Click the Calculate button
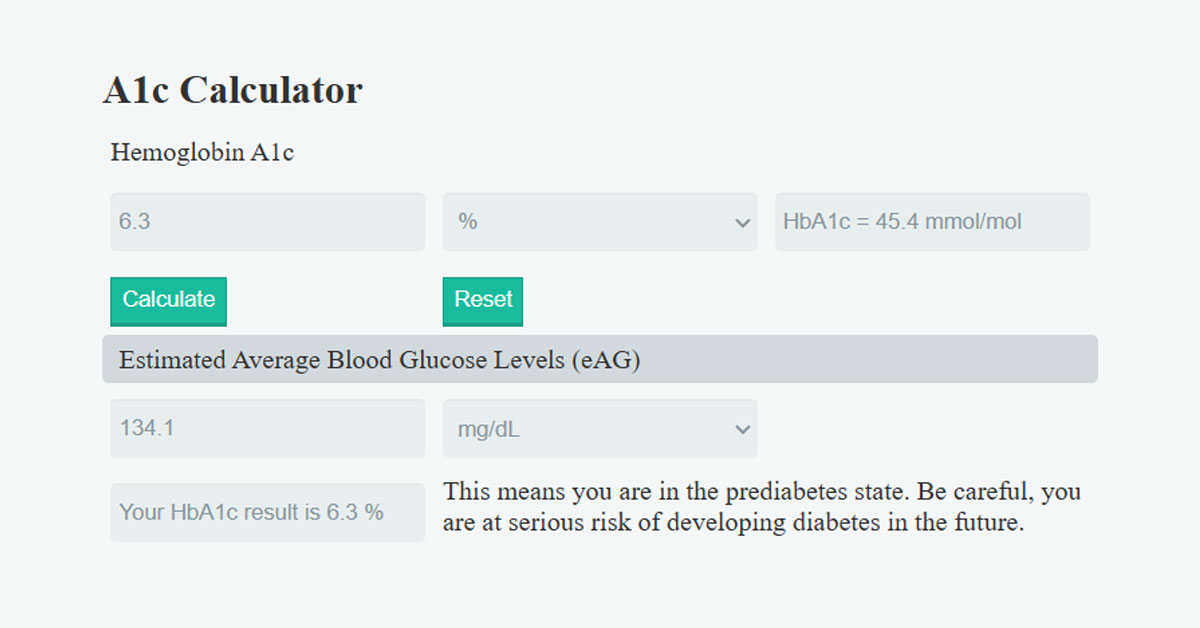Image resolution: width=1200 pixels, height=628 pixels. [168, 300]
